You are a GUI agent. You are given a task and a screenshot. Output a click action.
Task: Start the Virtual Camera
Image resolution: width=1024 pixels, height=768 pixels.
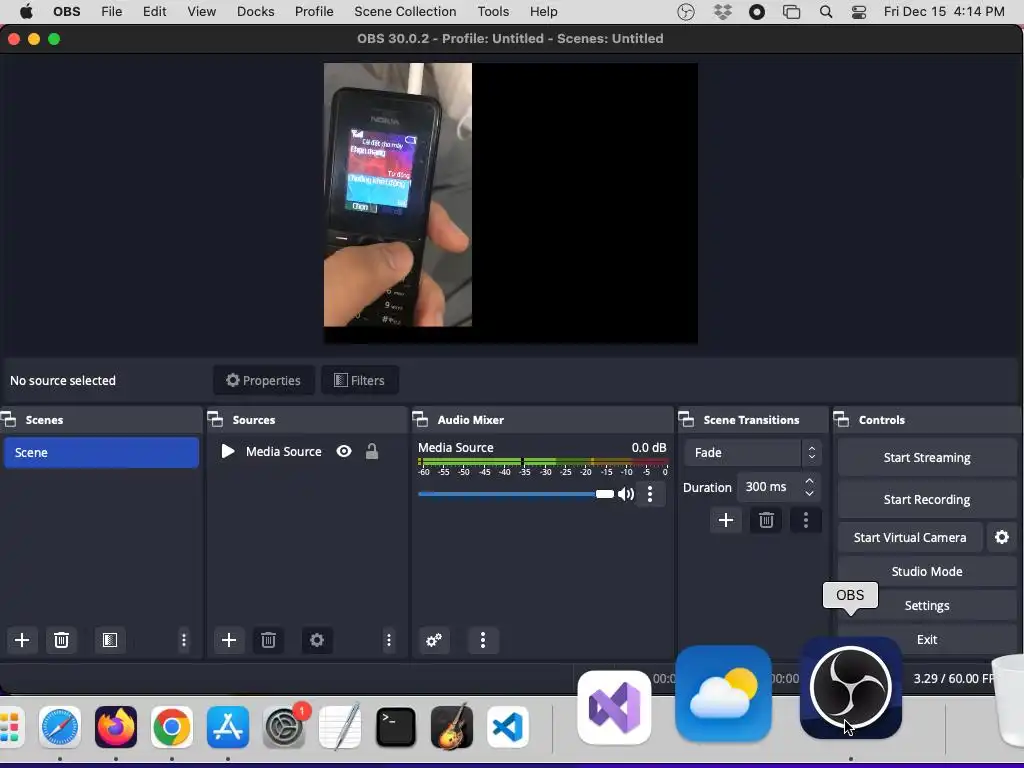coord(910,537)
